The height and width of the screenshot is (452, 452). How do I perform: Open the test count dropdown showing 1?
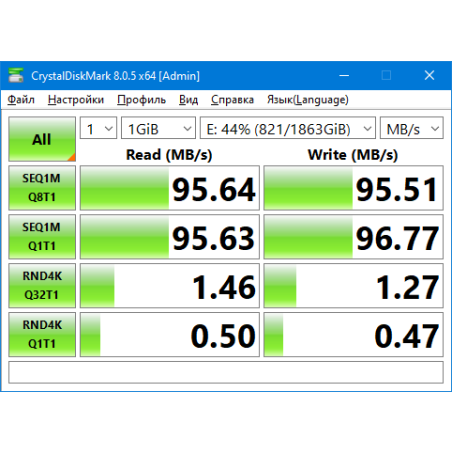pyautogui.click(x=98, y=128)
